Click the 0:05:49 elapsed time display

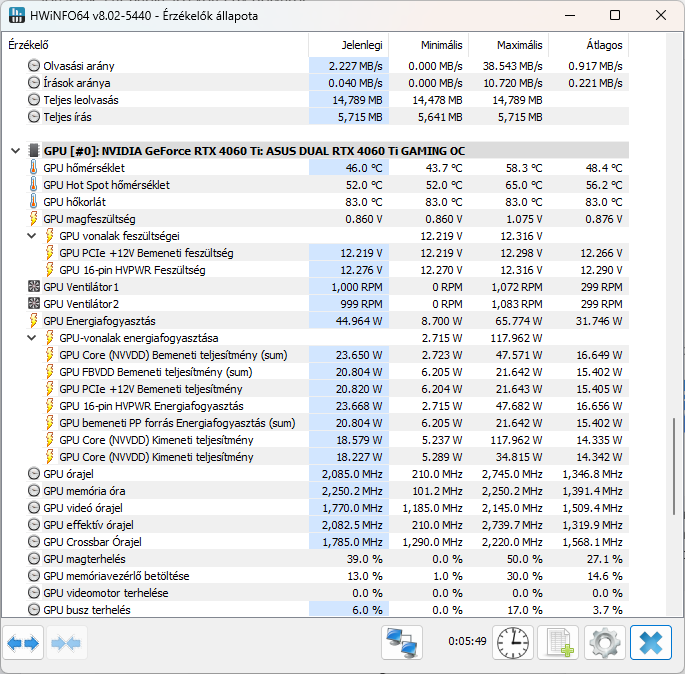click(x=467, y=641)
